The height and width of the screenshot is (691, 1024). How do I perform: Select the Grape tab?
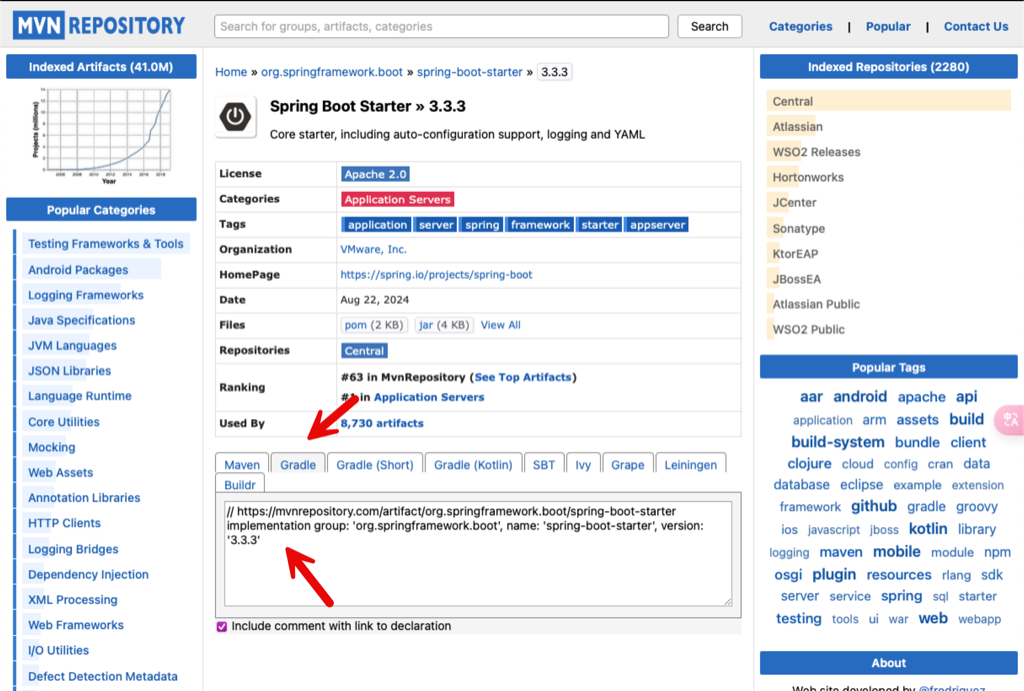[628, 464]
